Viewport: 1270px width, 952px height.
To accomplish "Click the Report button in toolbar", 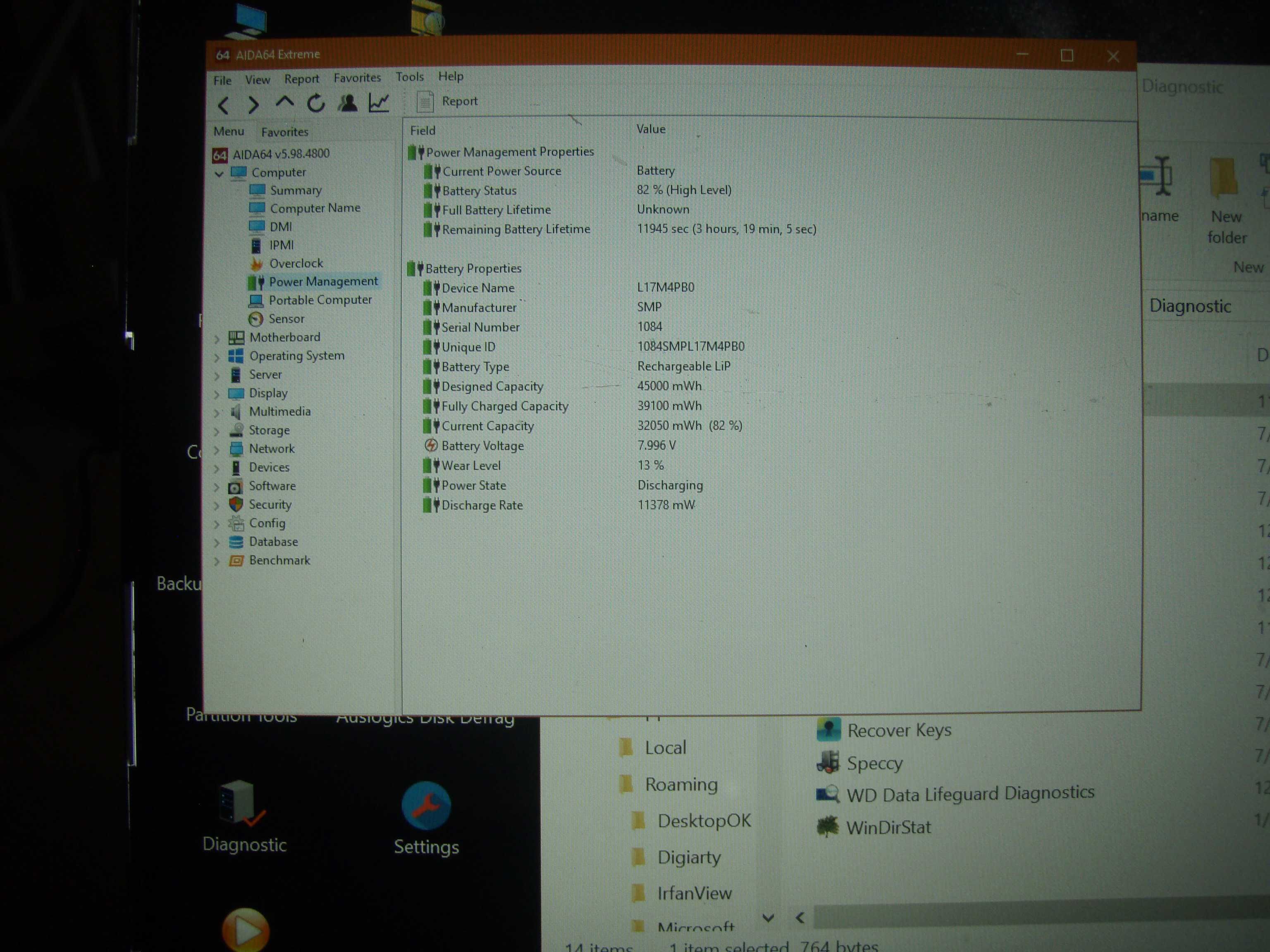I will point(448,102).
